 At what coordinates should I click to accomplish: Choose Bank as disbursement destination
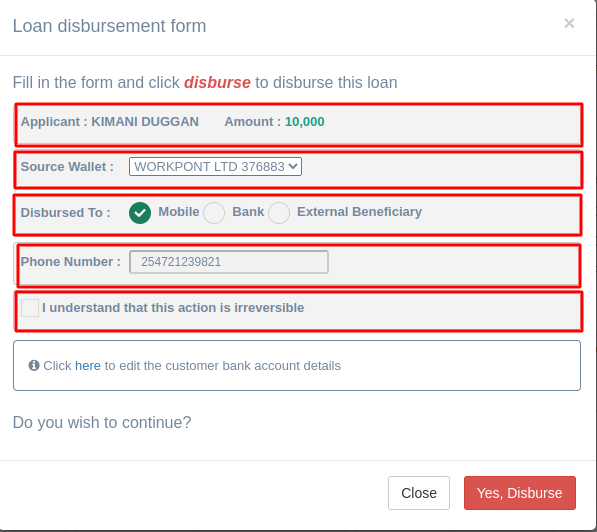pos(214,212)
